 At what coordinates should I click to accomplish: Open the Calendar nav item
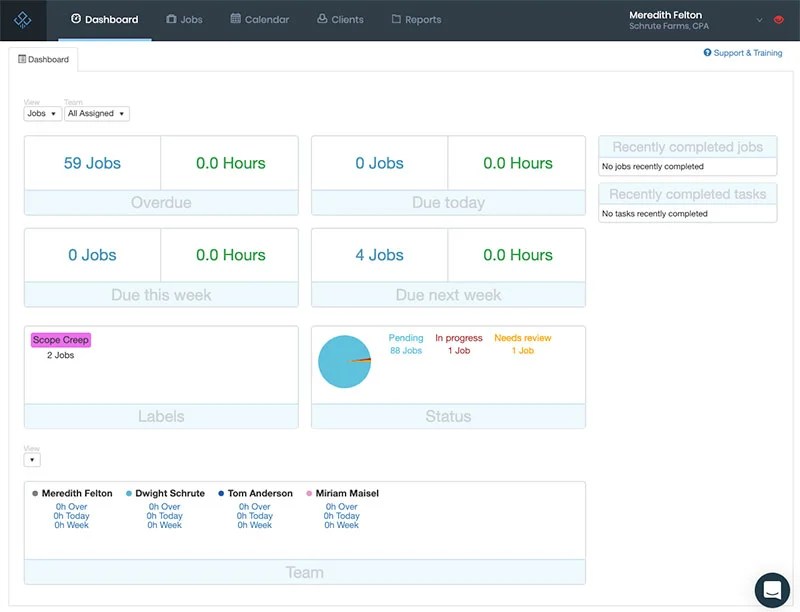(260, 19)
